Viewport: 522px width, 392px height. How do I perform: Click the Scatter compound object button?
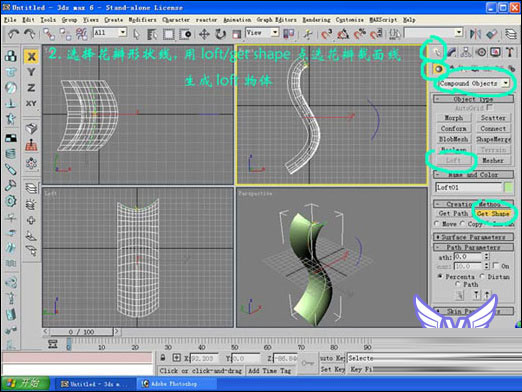click(493, 118)
